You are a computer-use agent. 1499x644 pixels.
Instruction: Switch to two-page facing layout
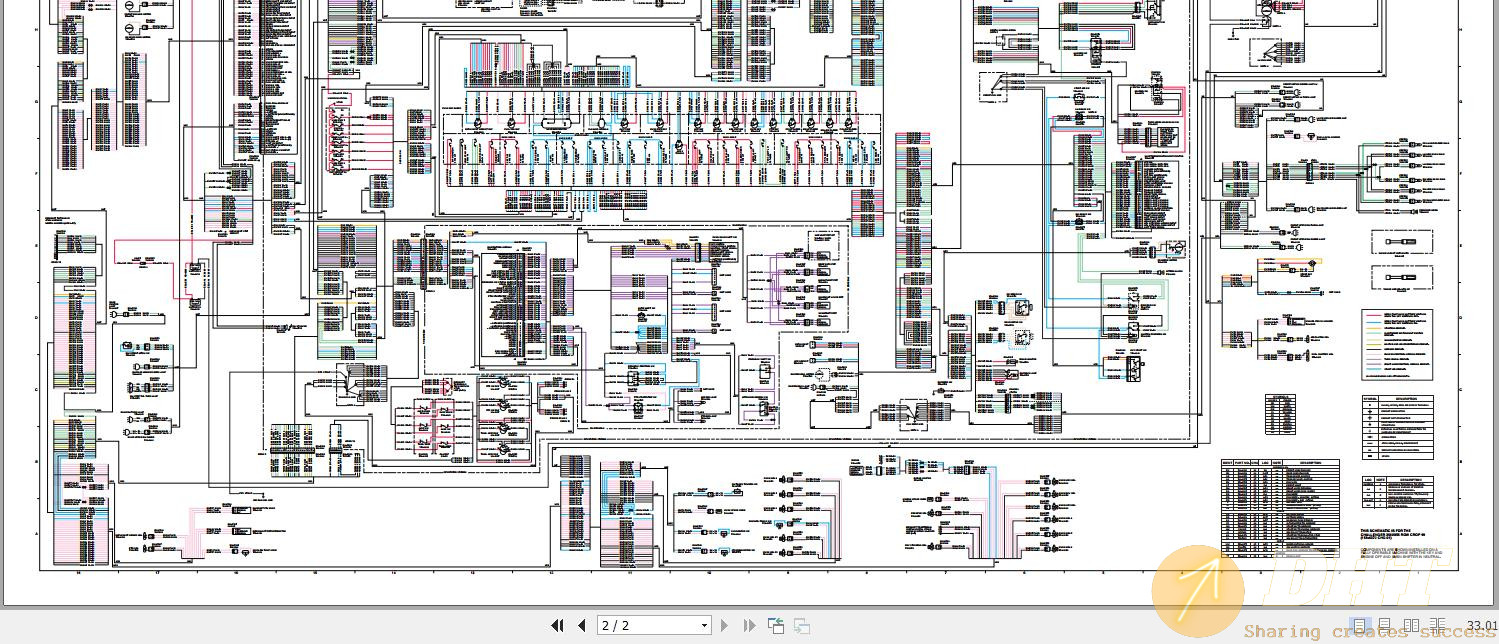[1410, 624]
